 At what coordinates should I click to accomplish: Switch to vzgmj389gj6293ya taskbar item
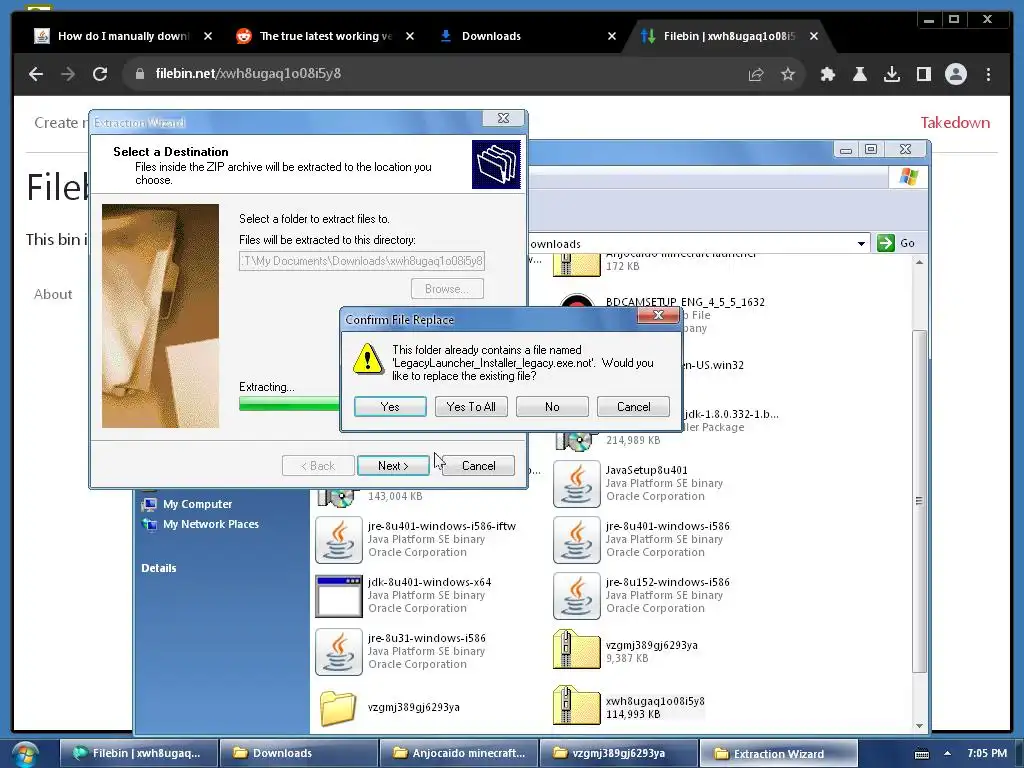pyautogui.click(x=618, y=753)
